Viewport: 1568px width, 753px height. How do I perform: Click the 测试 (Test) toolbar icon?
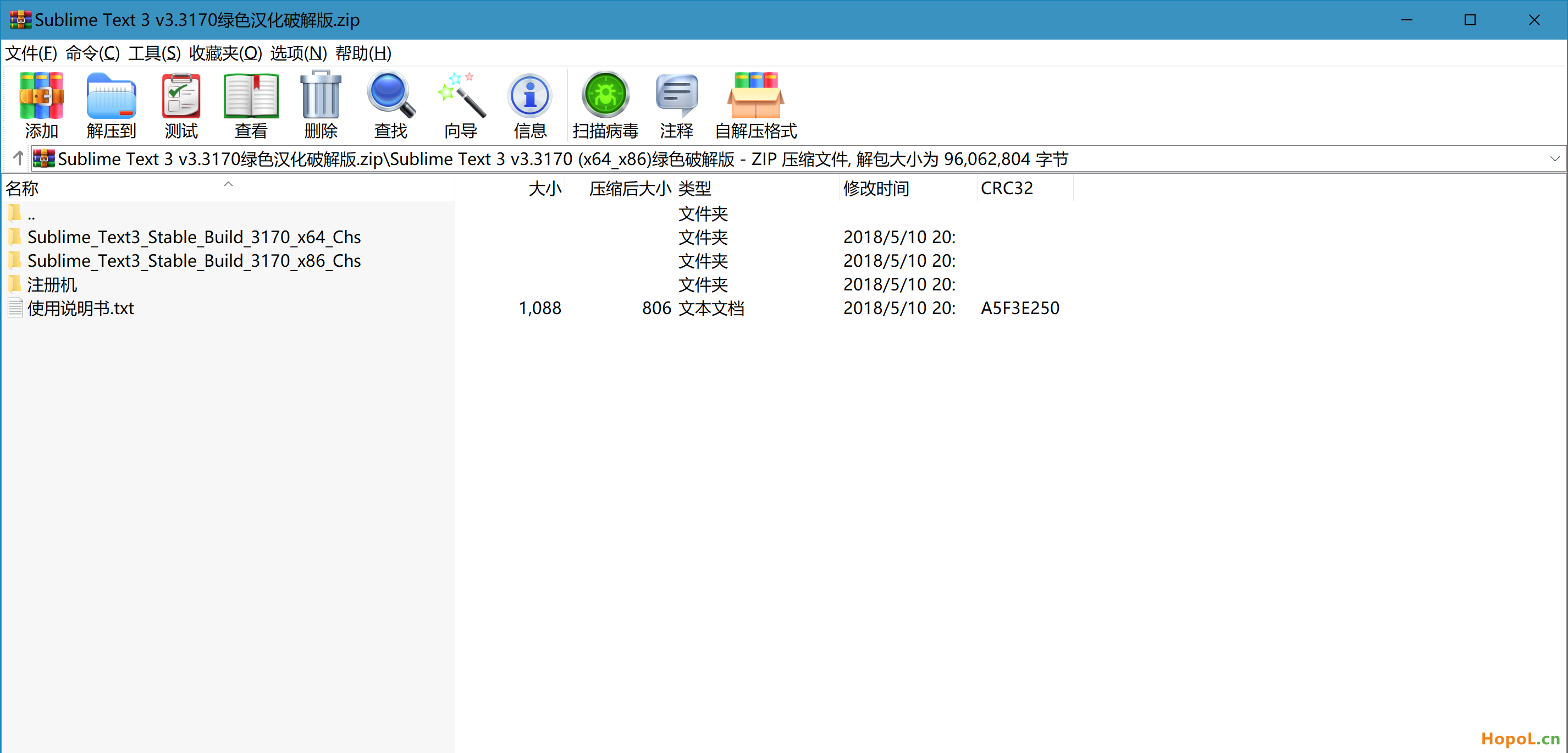pyautogui.click(x=181, y=96)
